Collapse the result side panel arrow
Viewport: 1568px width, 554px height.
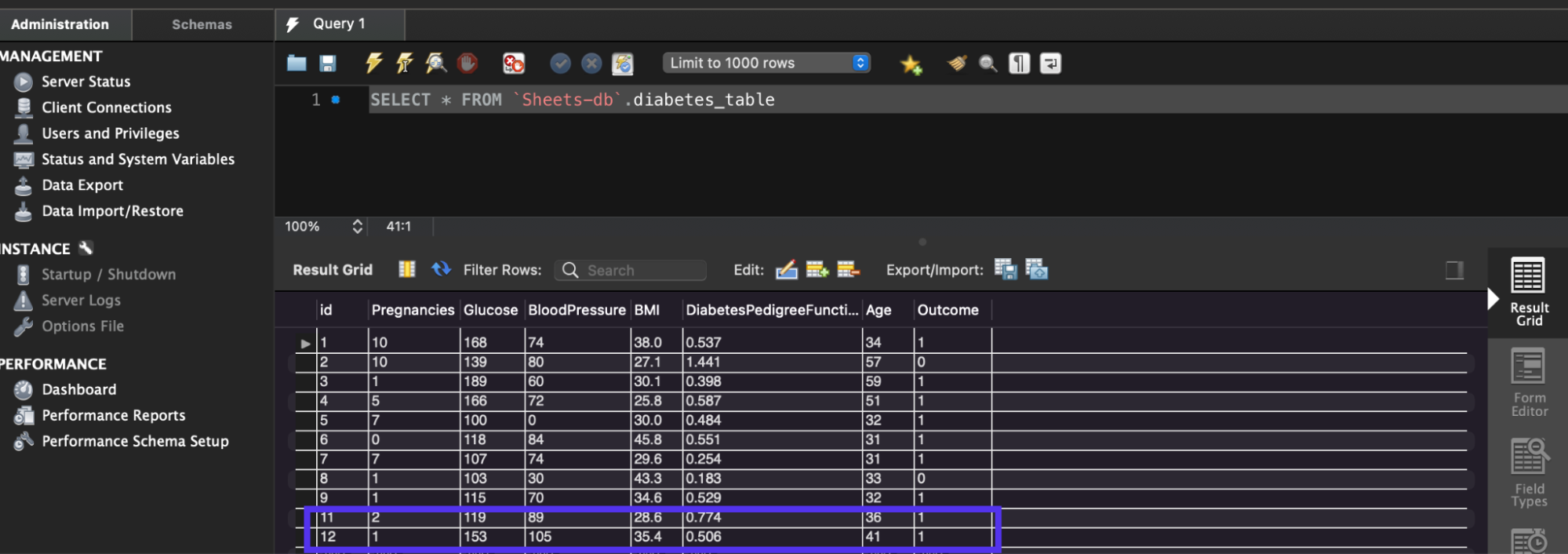tap(1493, 299)
